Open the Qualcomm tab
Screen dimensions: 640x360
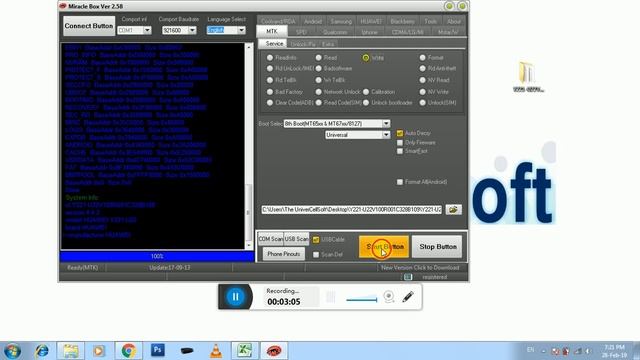tap(335, 32)
